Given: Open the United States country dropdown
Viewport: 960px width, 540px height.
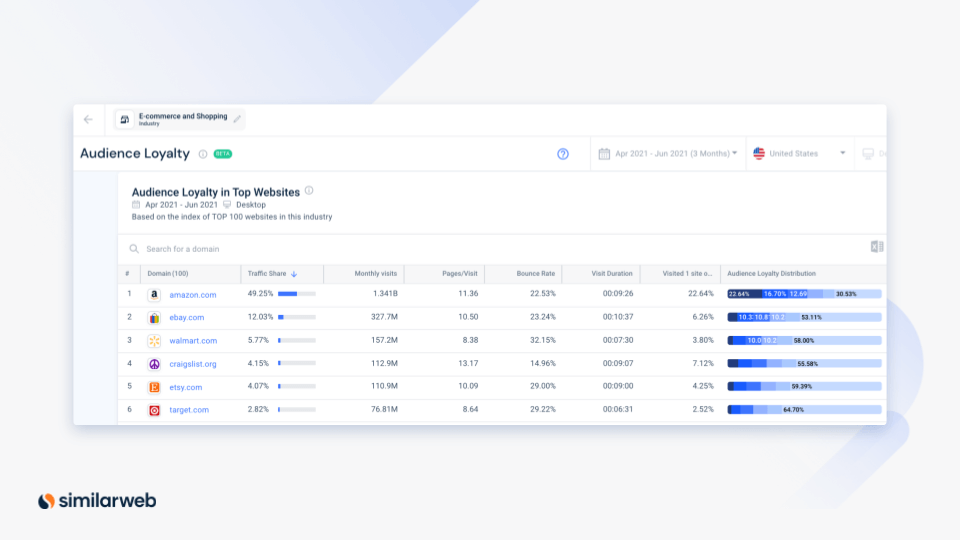Looking at the screenshot, I should click(800, 154).
